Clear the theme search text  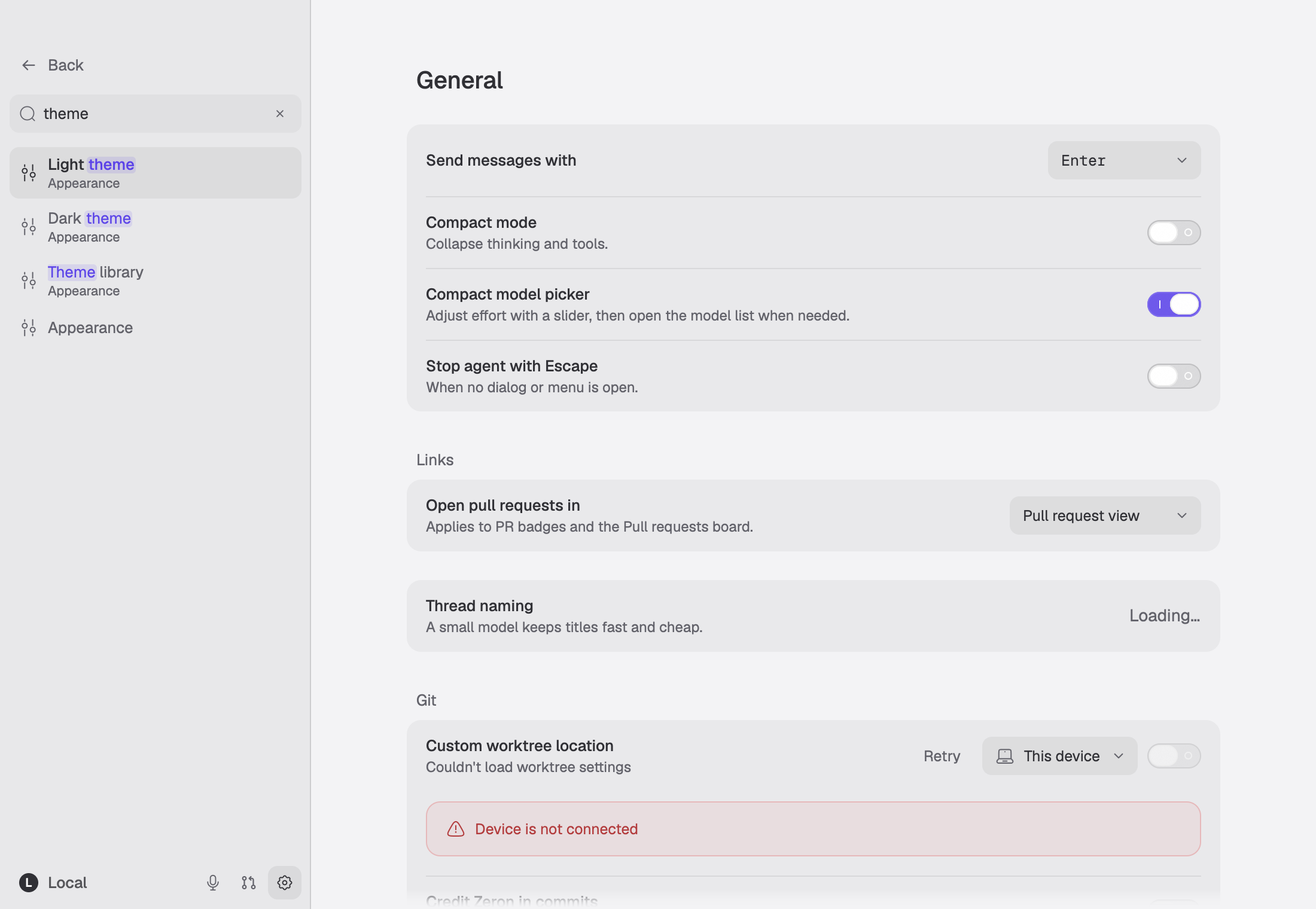pos(280,114)
